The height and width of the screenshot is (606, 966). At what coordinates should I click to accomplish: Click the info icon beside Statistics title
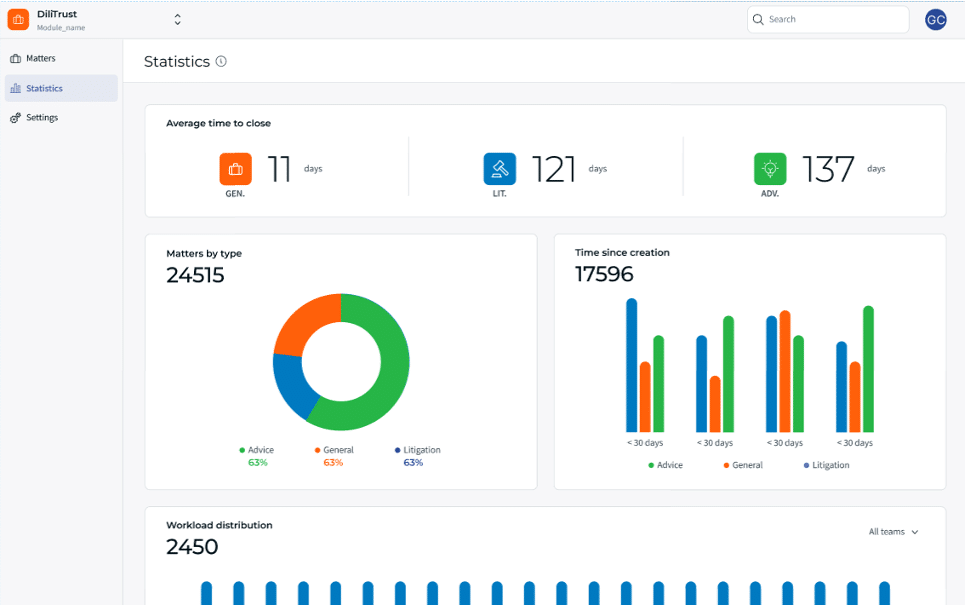tap(221, 61)
